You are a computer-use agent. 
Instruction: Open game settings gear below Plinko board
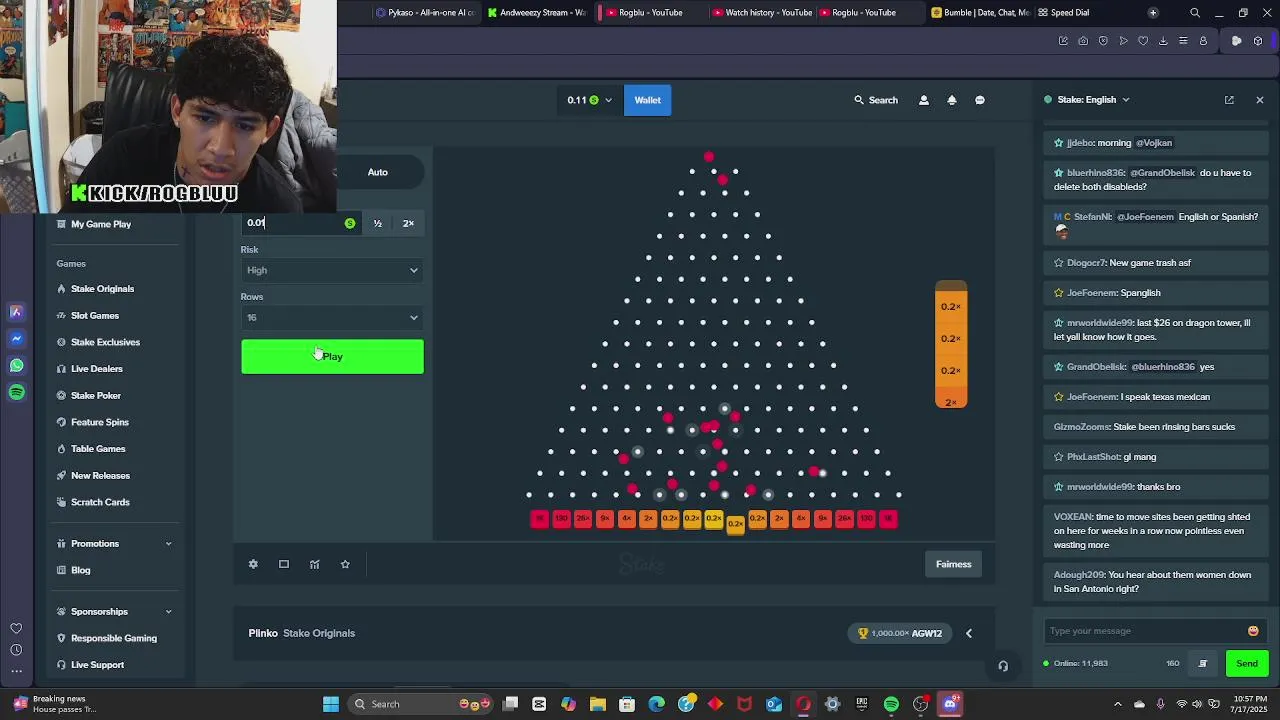coord(253,564)
